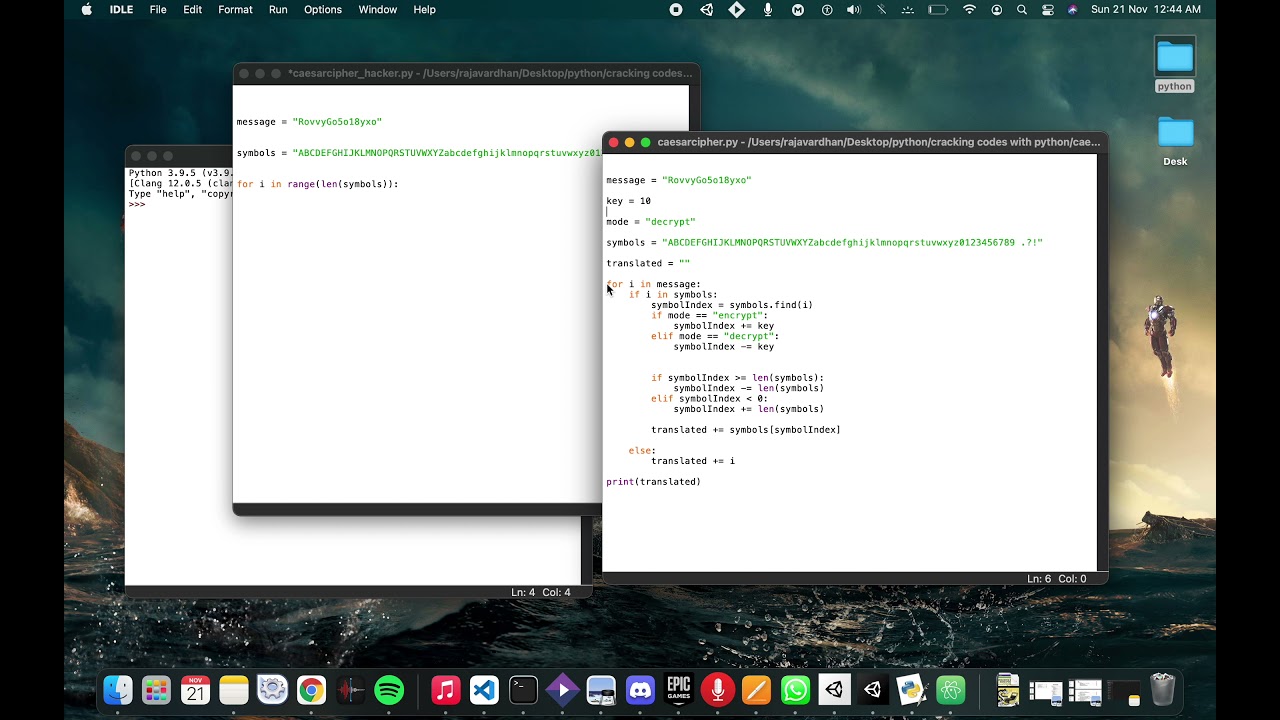Open the Options menu
This screenshot has width=1280, height=720.
[x=323, y=9]
